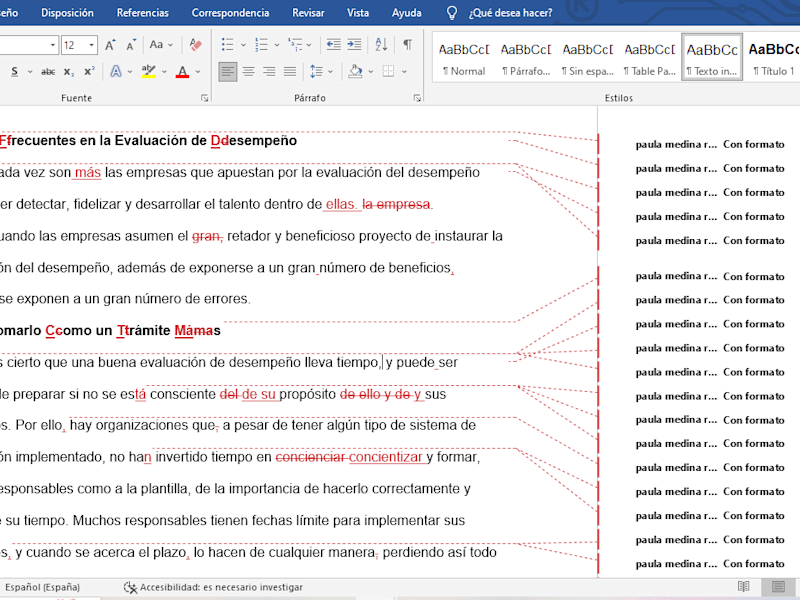
Task: Apply the Table Pa... style
Action: coord(649,59)
